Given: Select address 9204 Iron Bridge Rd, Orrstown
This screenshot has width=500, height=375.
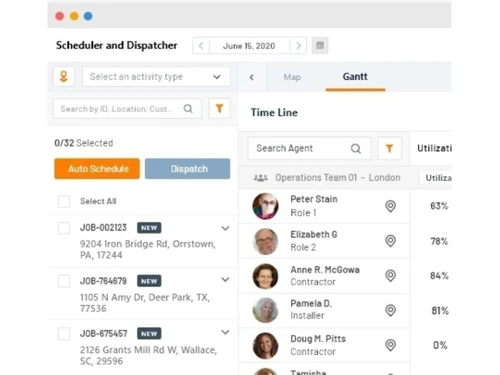Looking at the screenshot, I should [x=148, y=250].
